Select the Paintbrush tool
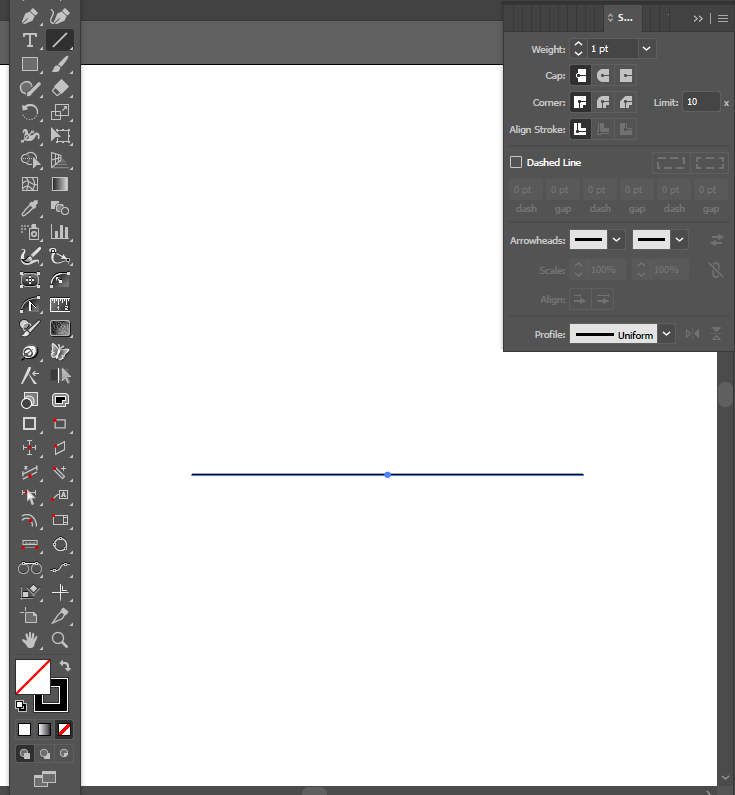The height and width of the screenshot is (795, 735). 60,64
